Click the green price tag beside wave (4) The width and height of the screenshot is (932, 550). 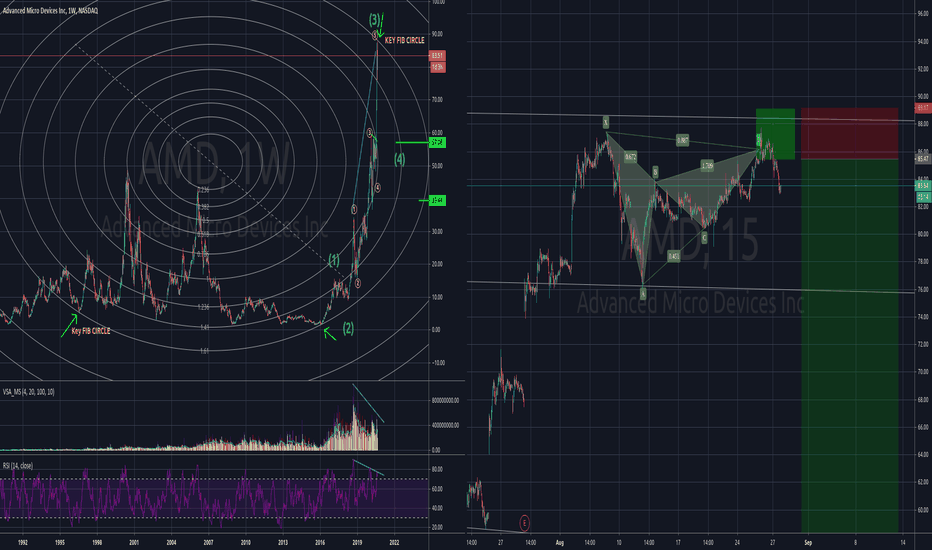click(437, 143)
